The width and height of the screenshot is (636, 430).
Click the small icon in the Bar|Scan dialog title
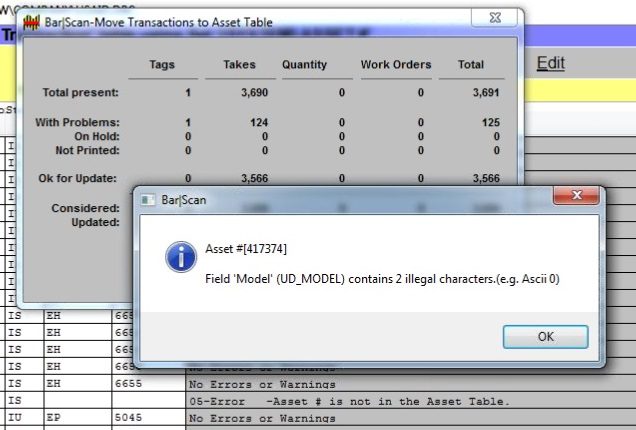pos(148,200)
